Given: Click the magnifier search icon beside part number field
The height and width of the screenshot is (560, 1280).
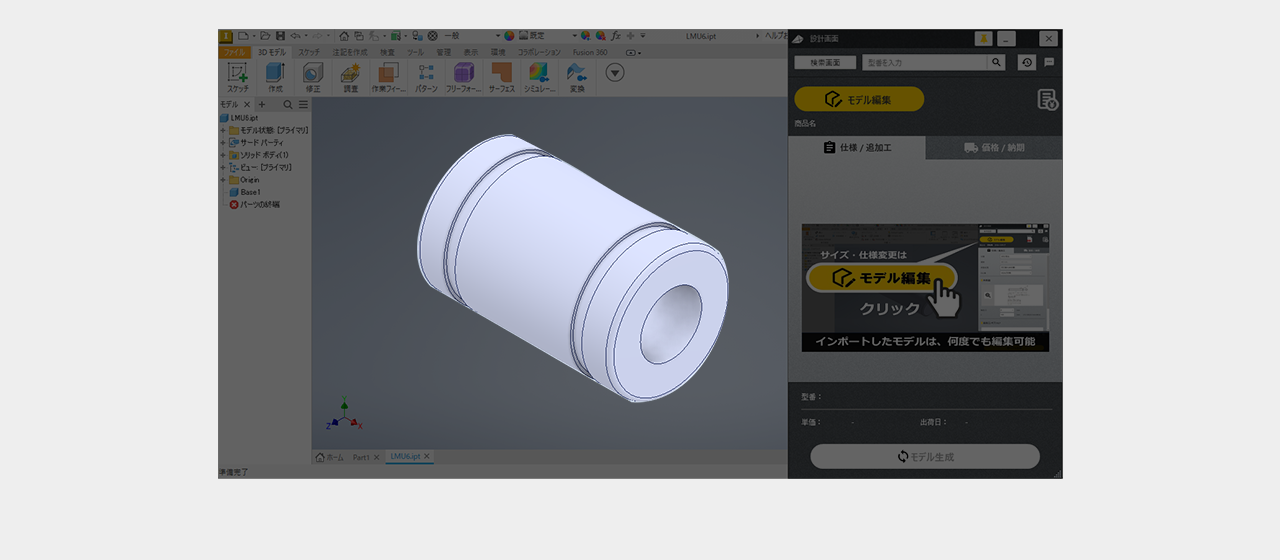Looking at the screenshot, I should [x=996, y=62].
